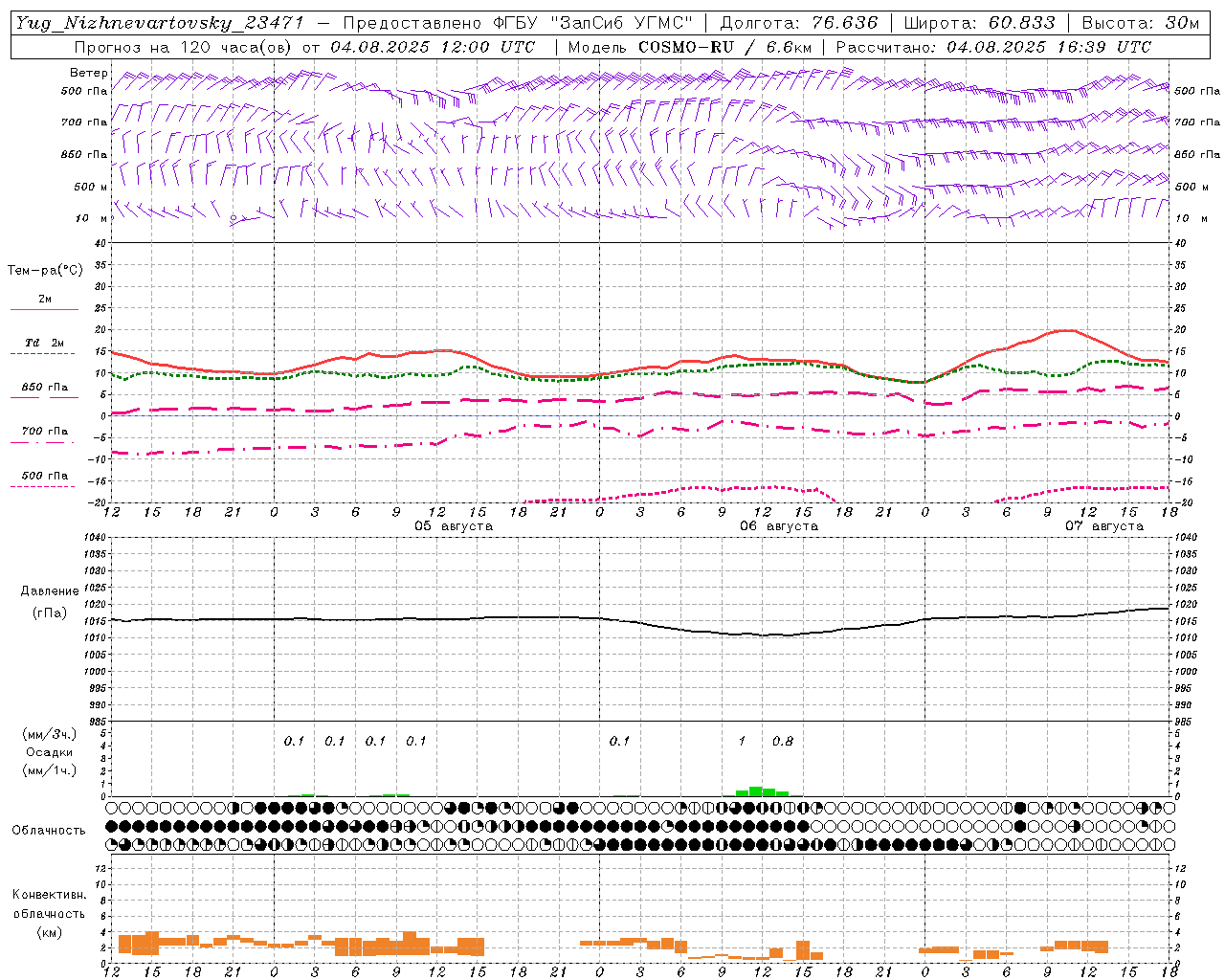Click the (мм/1ч.) precipitation unit label

pos(50,770)
